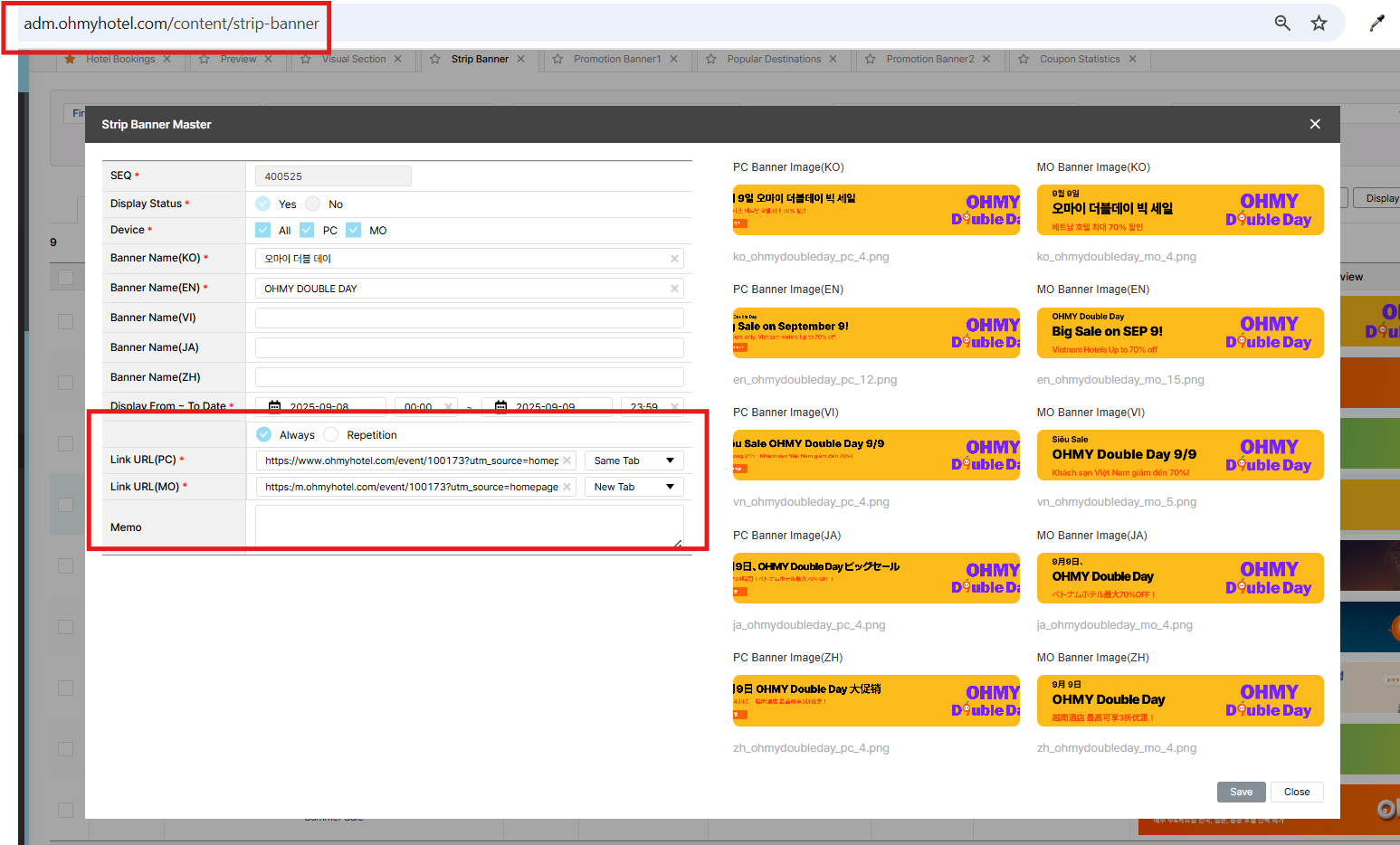
Task: Switch to the Hotel Bookings tab
Action: (x=120, y=59)
